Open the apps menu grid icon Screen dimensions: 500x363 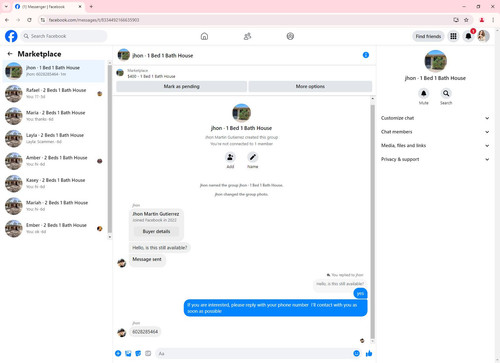pyautogui.click(x=453, y=36)
